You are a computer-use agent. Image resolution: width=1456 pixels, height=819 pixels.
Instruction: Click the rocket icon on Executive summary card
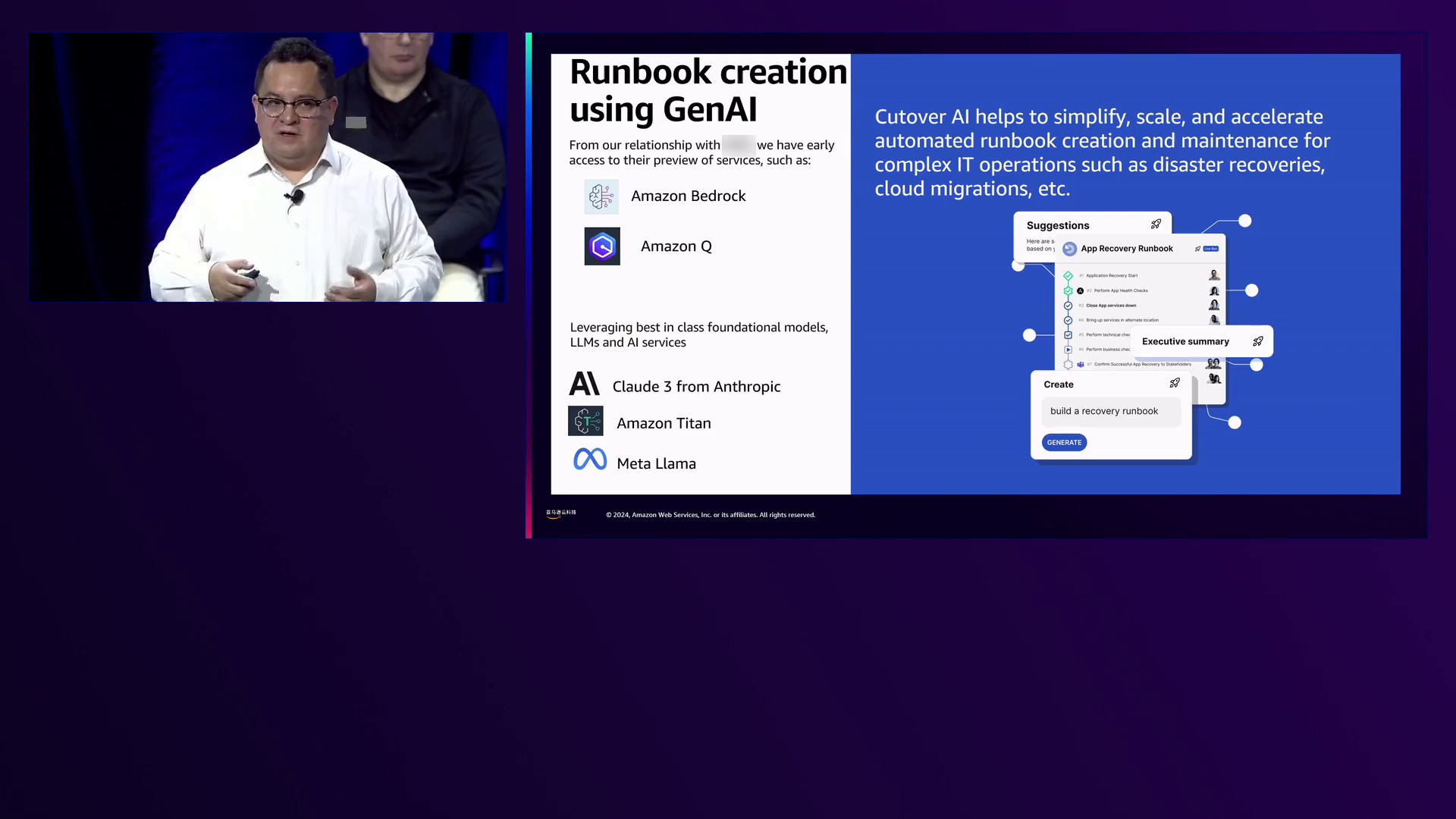(x=1258, y=341)
